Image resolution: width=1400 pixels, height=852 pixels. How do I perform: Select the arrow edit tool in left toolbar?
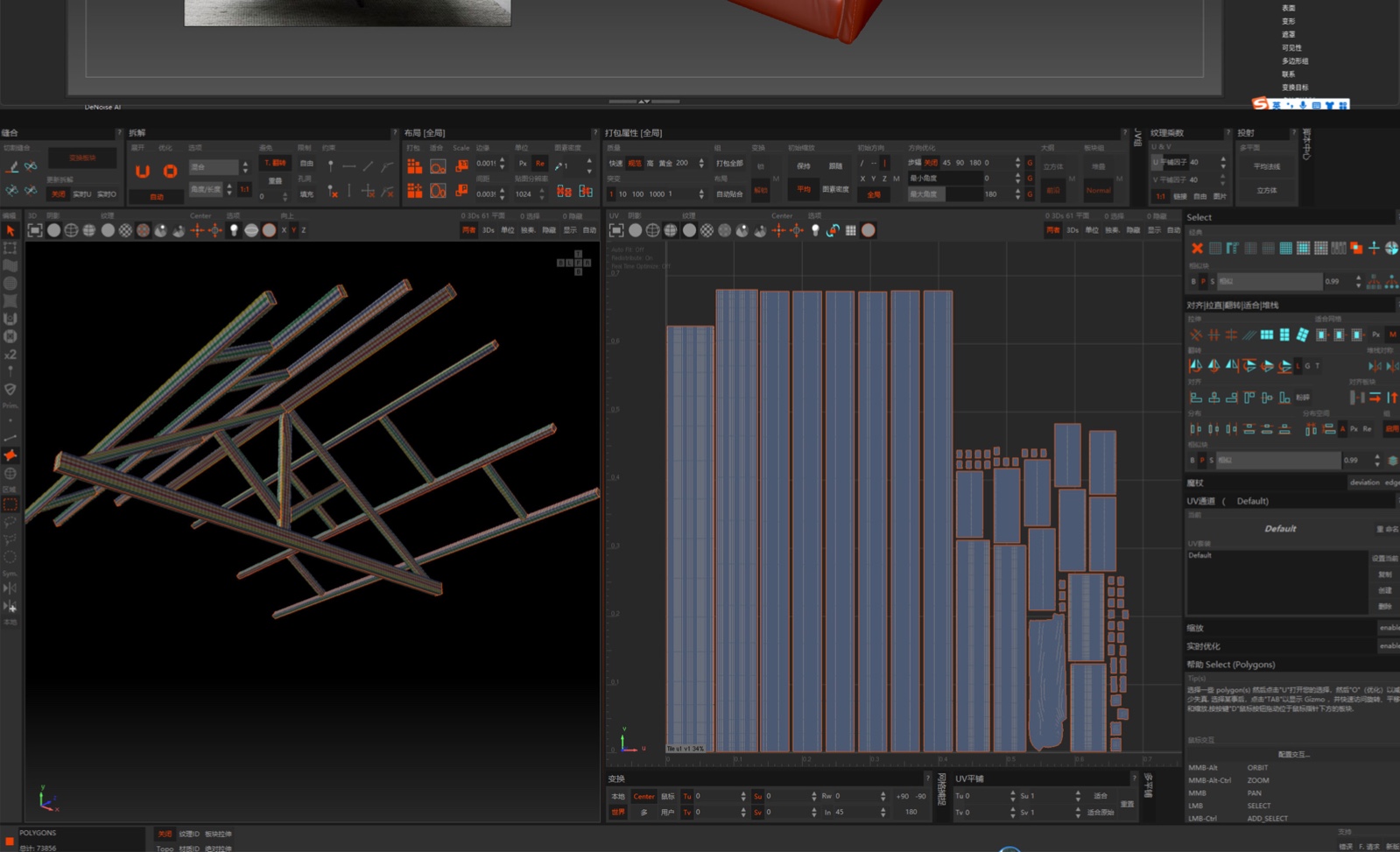pos(11,230)
